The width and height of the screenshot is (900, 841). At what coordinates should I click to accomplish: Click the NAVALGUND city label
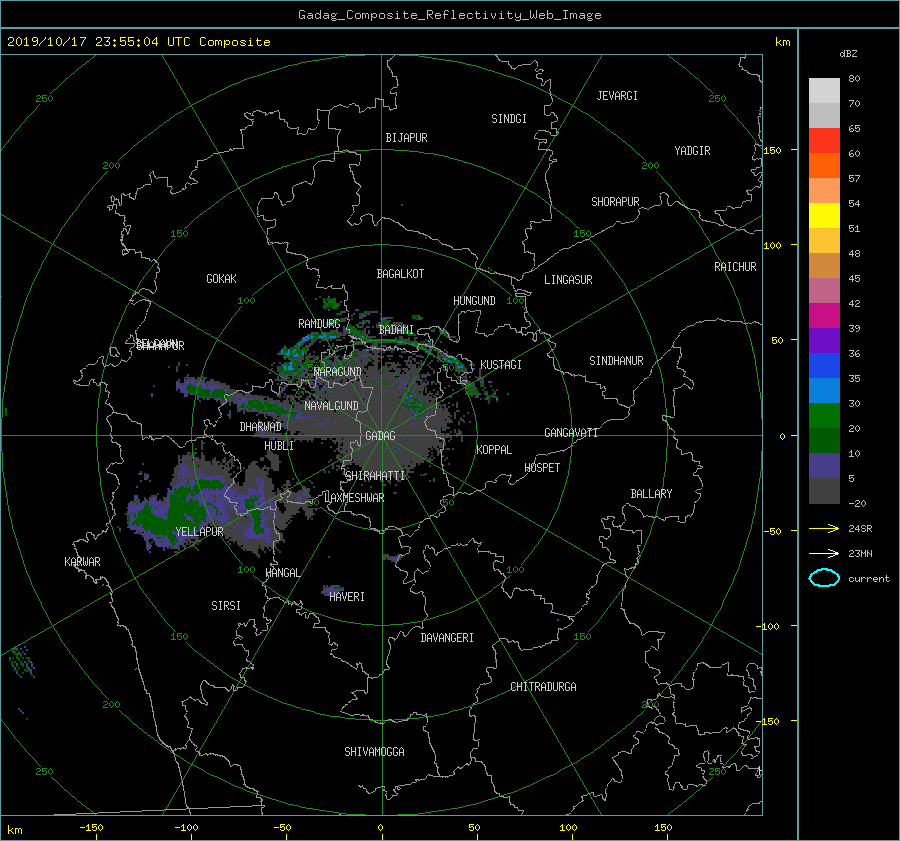pyautogui.click(x=331, y=406)
